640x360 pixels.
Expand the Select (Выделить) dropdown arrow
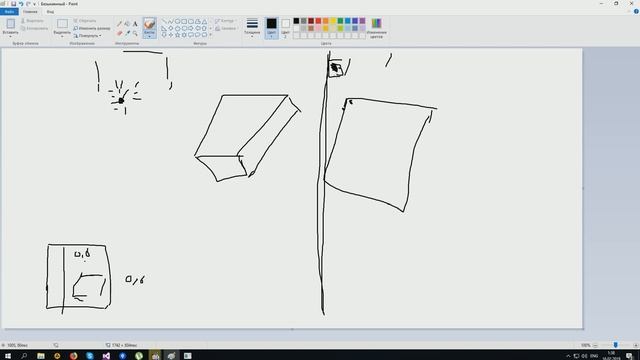tap(62, 36)
